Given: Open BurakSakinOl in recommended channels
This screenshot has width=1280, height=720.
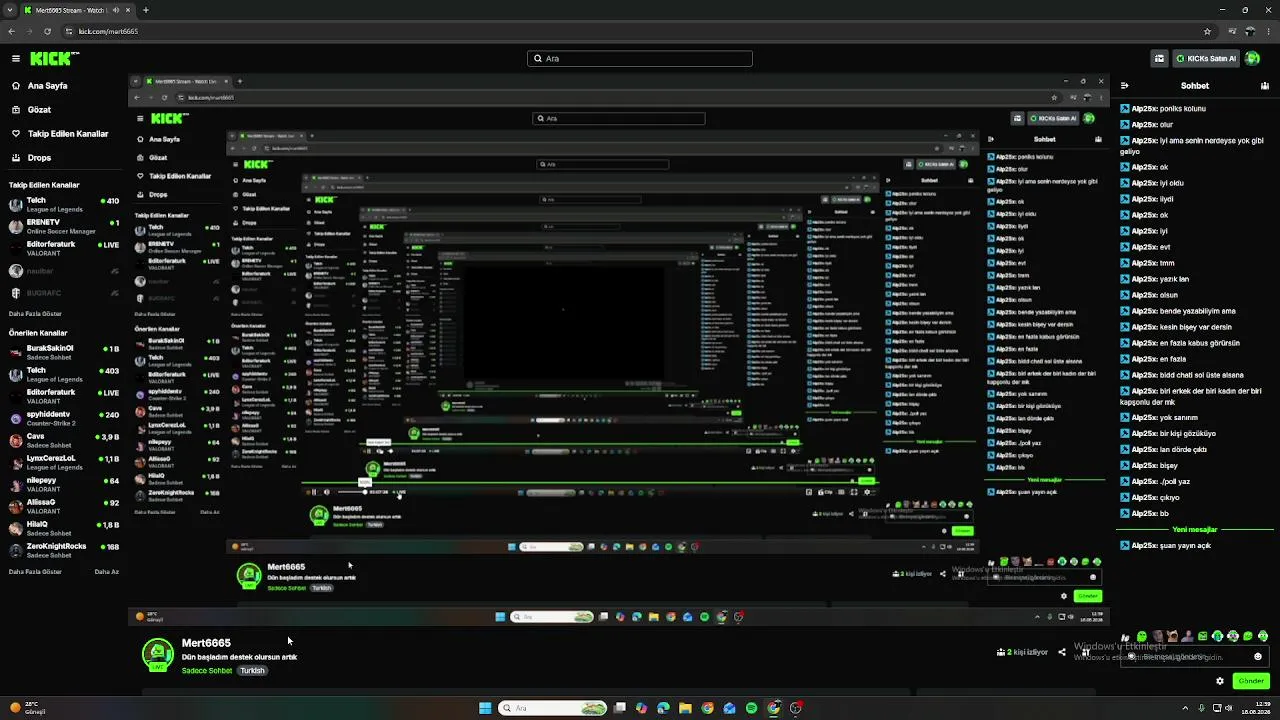Looking at the screenshot, I should pyautogui.click(x=62, y=353).
